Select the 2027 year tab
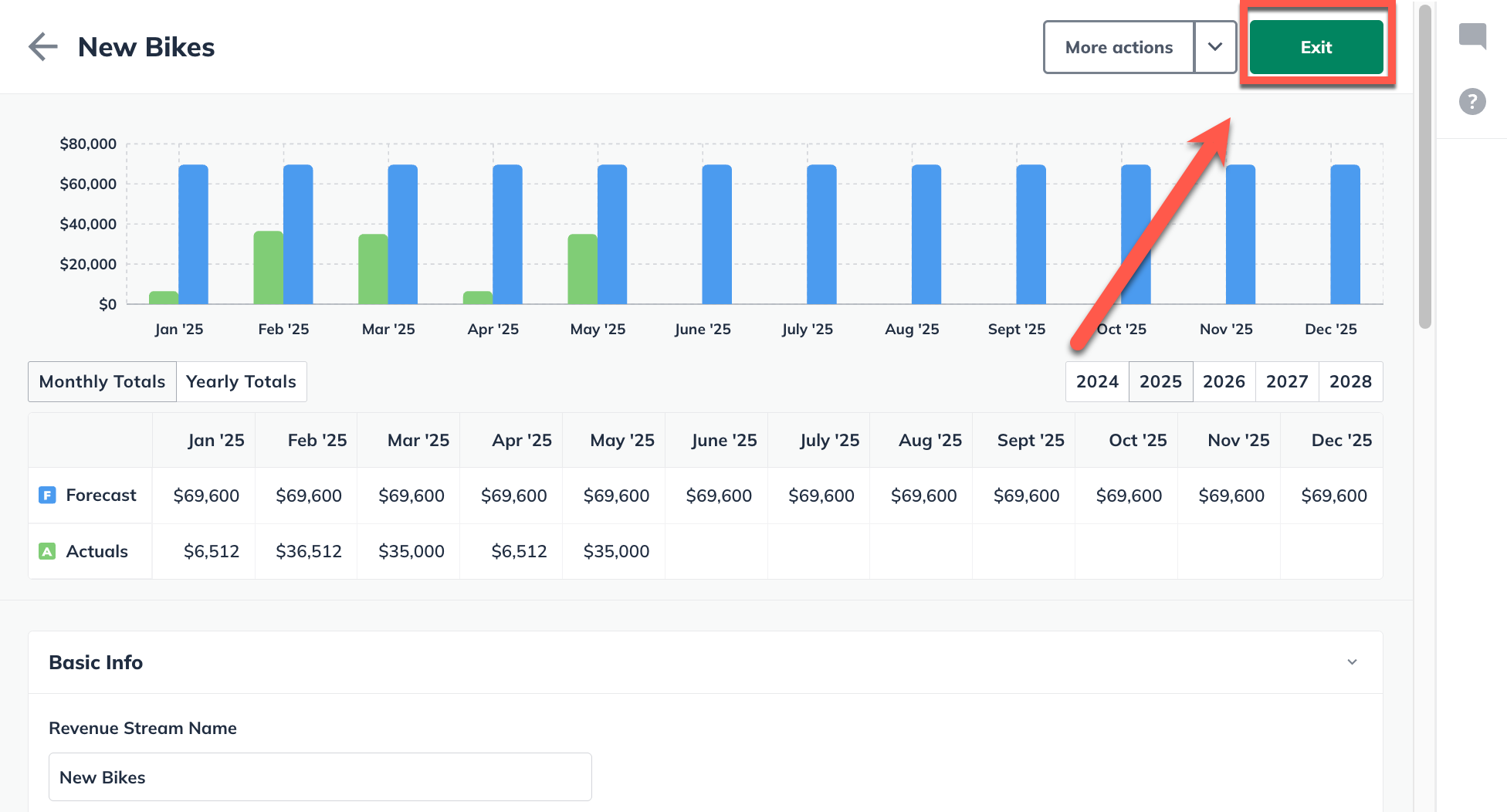The width and height of the screenshot is (1507, 812). pos(1287,381)
